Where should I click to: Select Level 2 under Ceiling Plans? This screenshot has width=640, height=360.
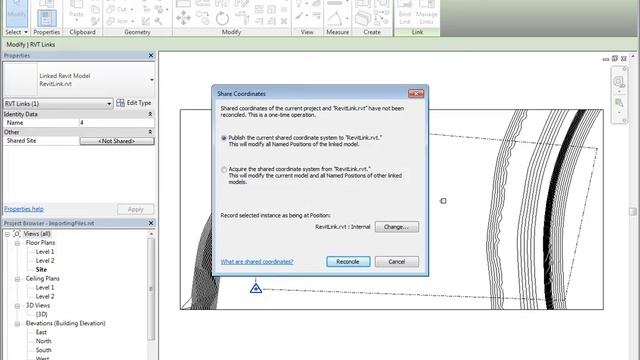[45, 297]
